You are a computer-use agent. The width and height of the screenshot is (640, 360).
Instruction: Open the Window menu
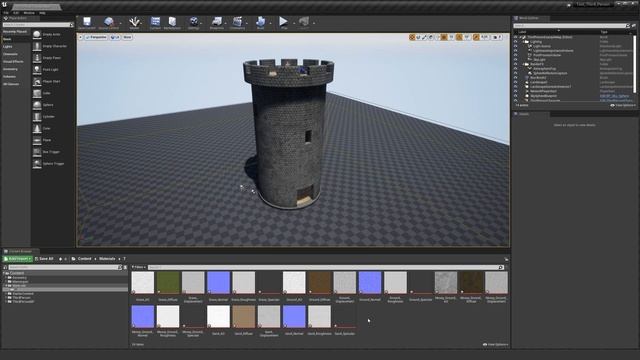click(x=29, y=13)
